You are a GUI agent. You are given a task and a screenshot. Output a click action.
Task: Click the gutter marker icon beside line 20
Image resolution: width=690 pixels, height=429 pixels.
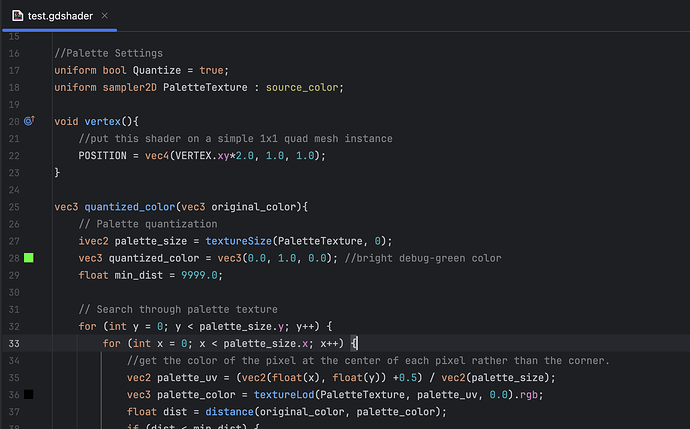click(x=29, y=121)
